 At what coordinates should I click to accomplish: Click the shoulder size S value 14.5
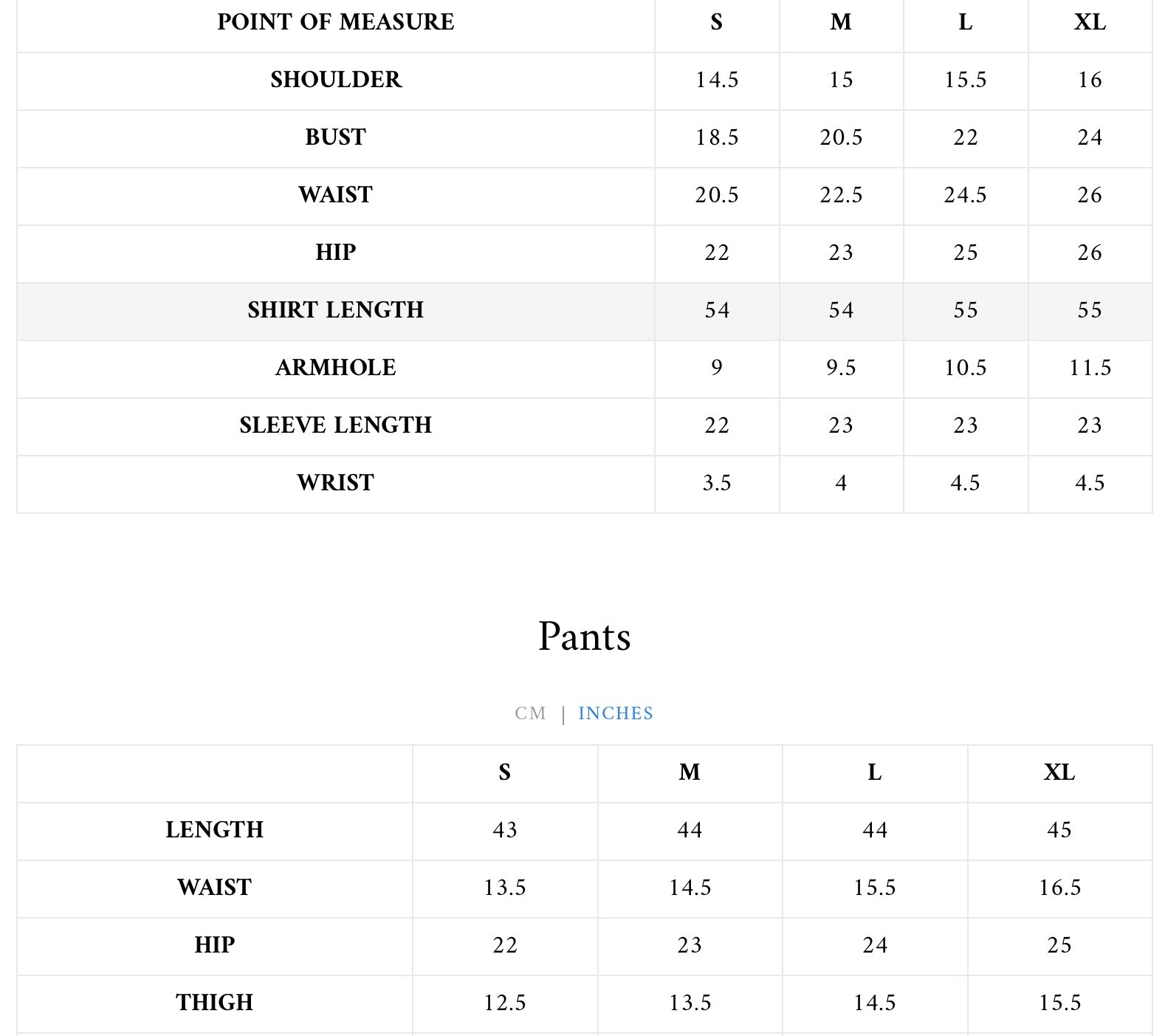pos(717,80)
